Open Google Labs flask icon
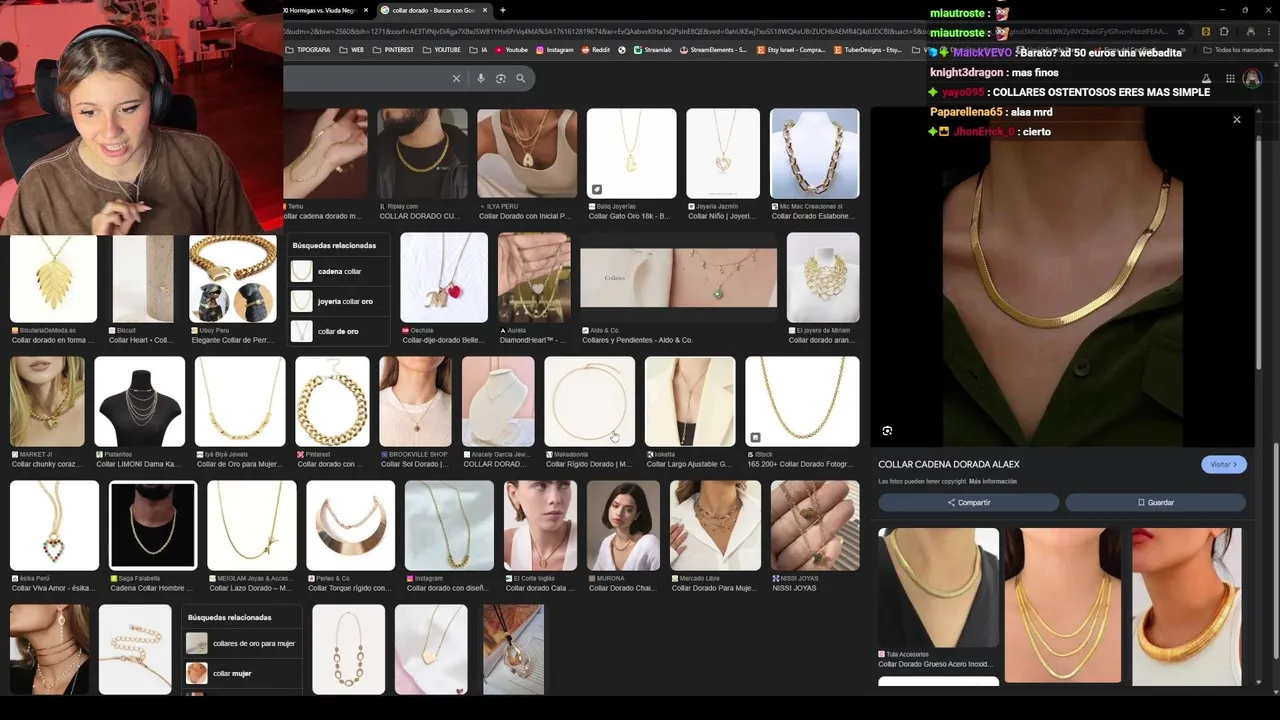 1206,79
